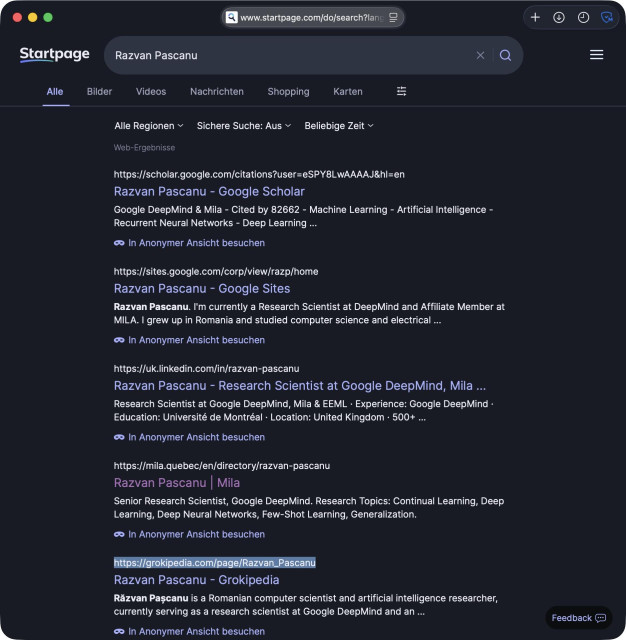Screen dimensions: 626x640
Task: Click the green macOS fullscreen button
Action: pos(48,17)
